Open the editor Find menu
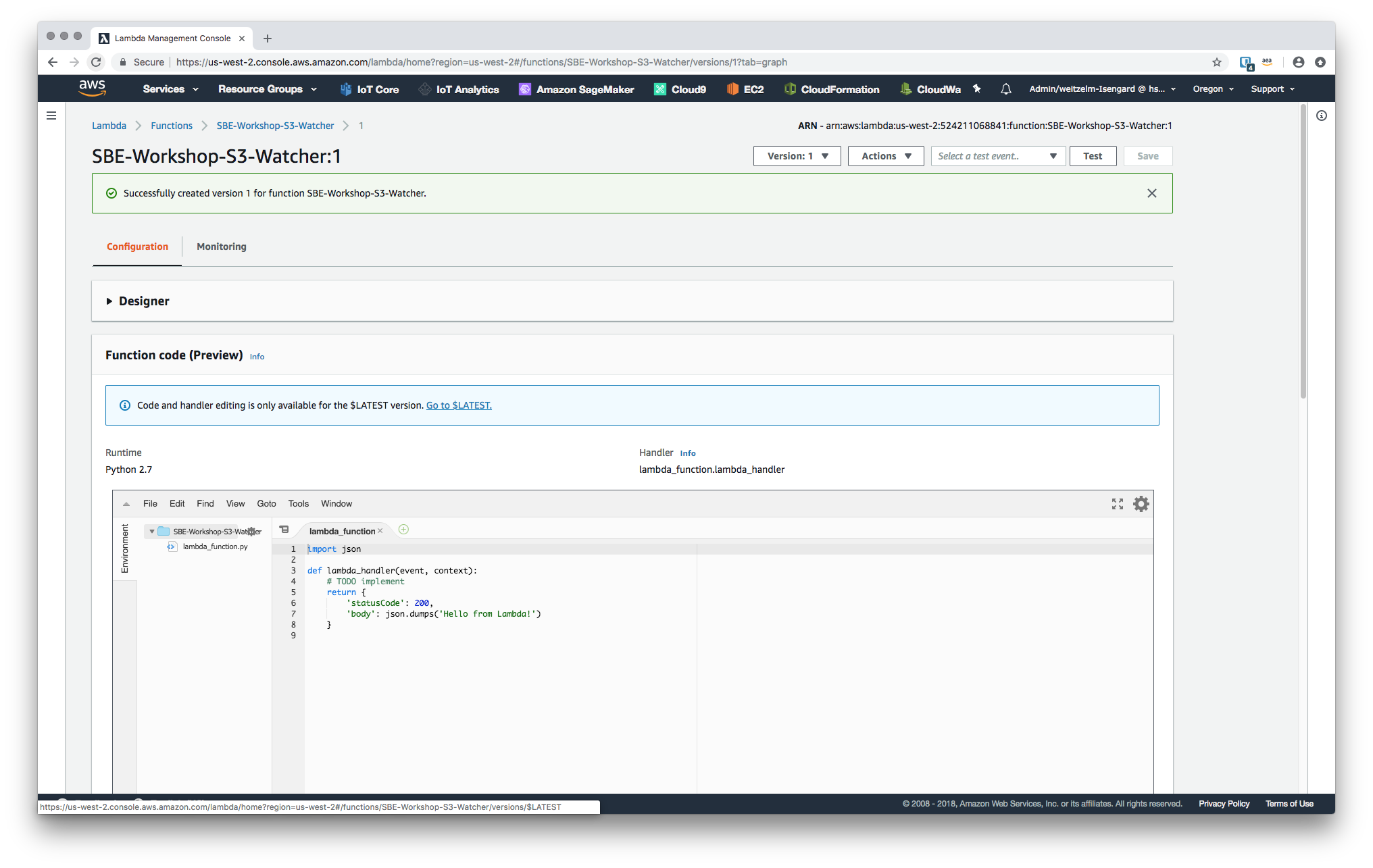The height and width of the screenshot is (868, 1373). click(205, 504)
